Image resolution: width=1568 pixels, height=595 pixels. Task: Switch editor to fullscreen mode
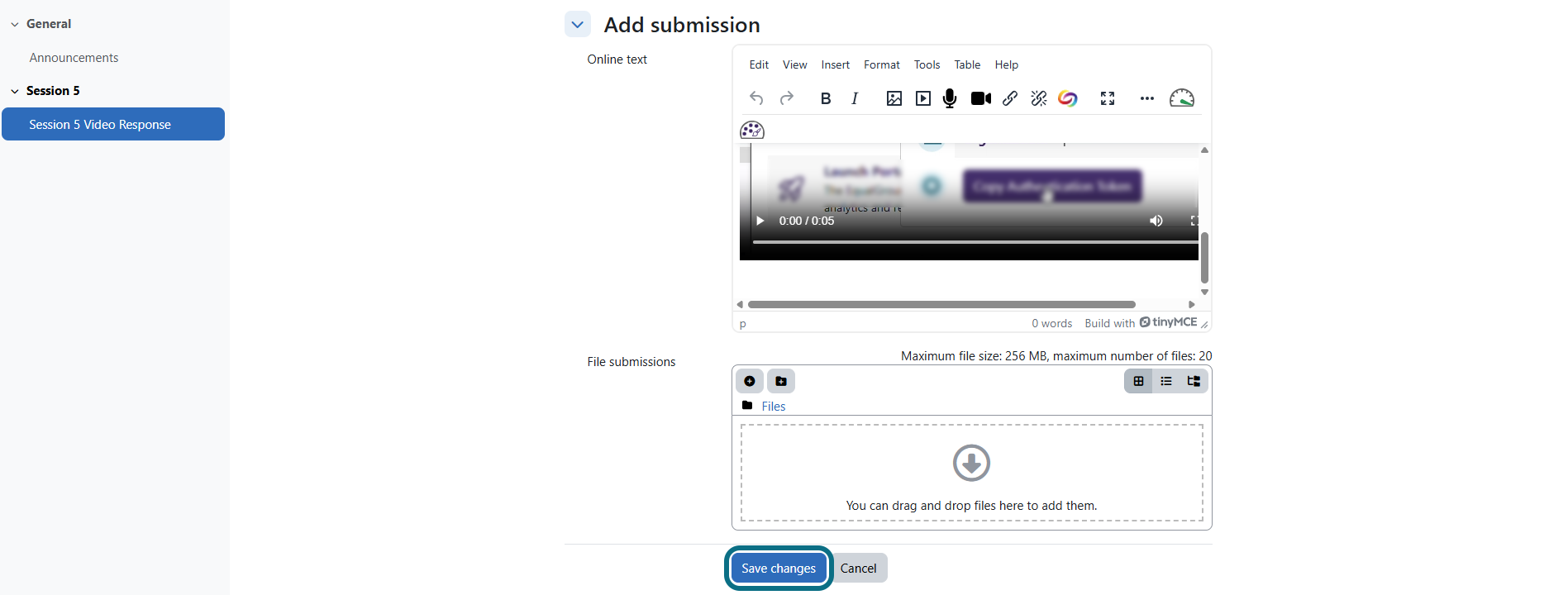[x=1108, y=98]
